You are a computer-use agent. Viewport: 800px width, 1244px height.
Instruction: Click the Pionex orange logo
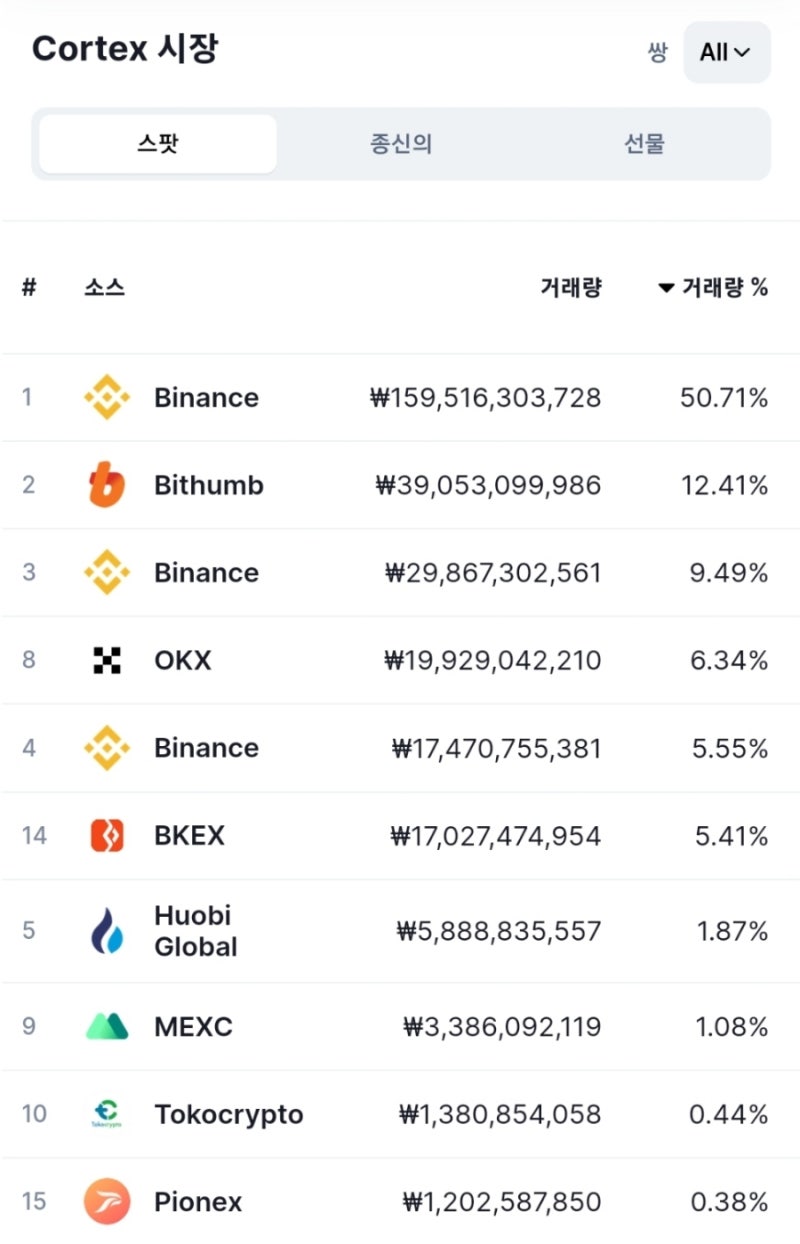coord(107,1201)
